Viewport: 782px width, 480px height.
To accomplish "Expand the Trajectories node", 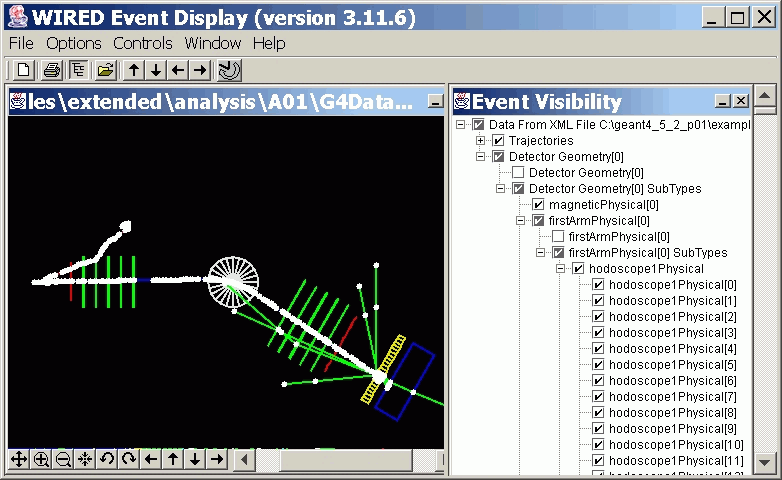I will 481,141.
